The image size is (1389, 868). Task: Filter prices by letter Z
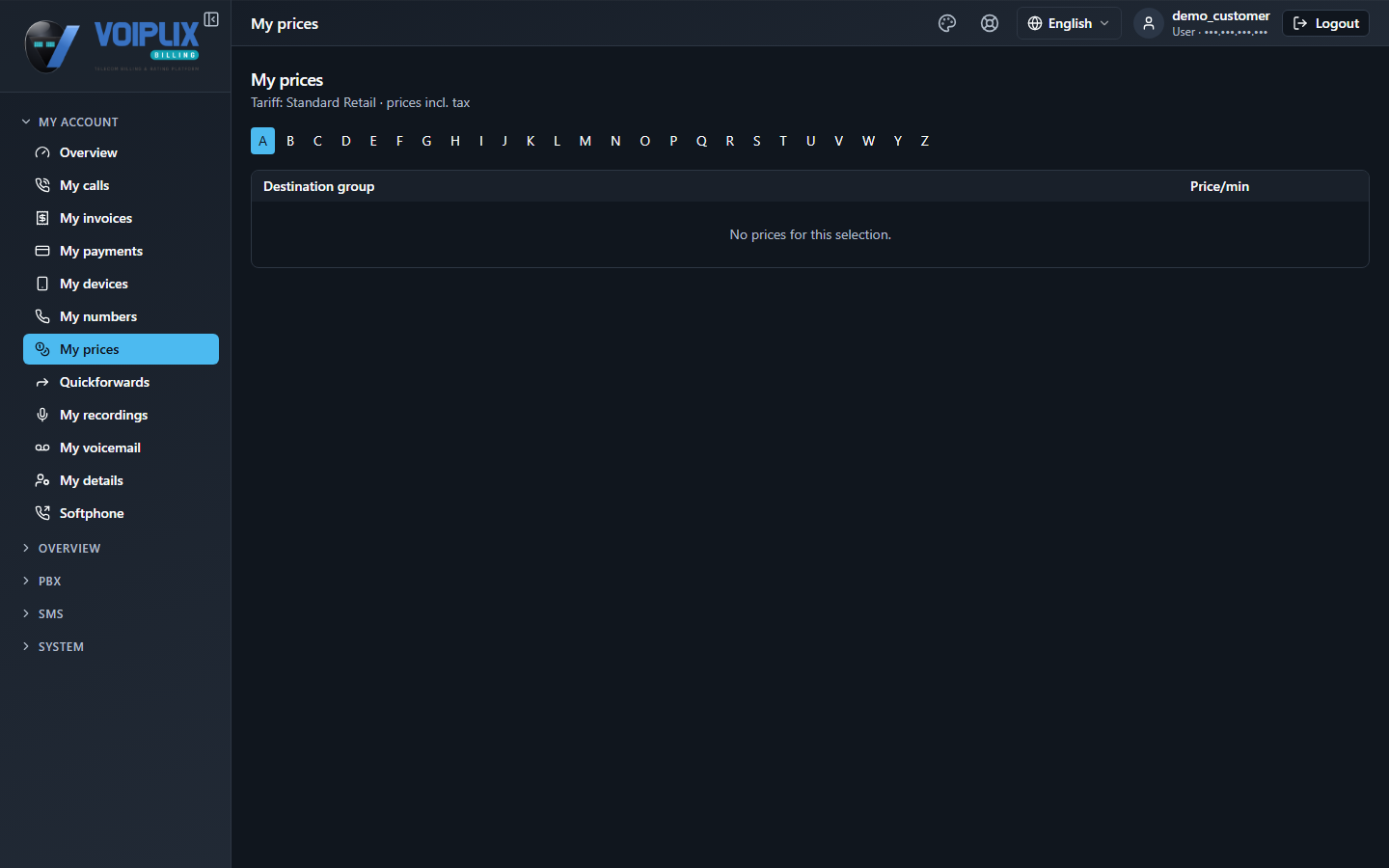pos(924,141)
